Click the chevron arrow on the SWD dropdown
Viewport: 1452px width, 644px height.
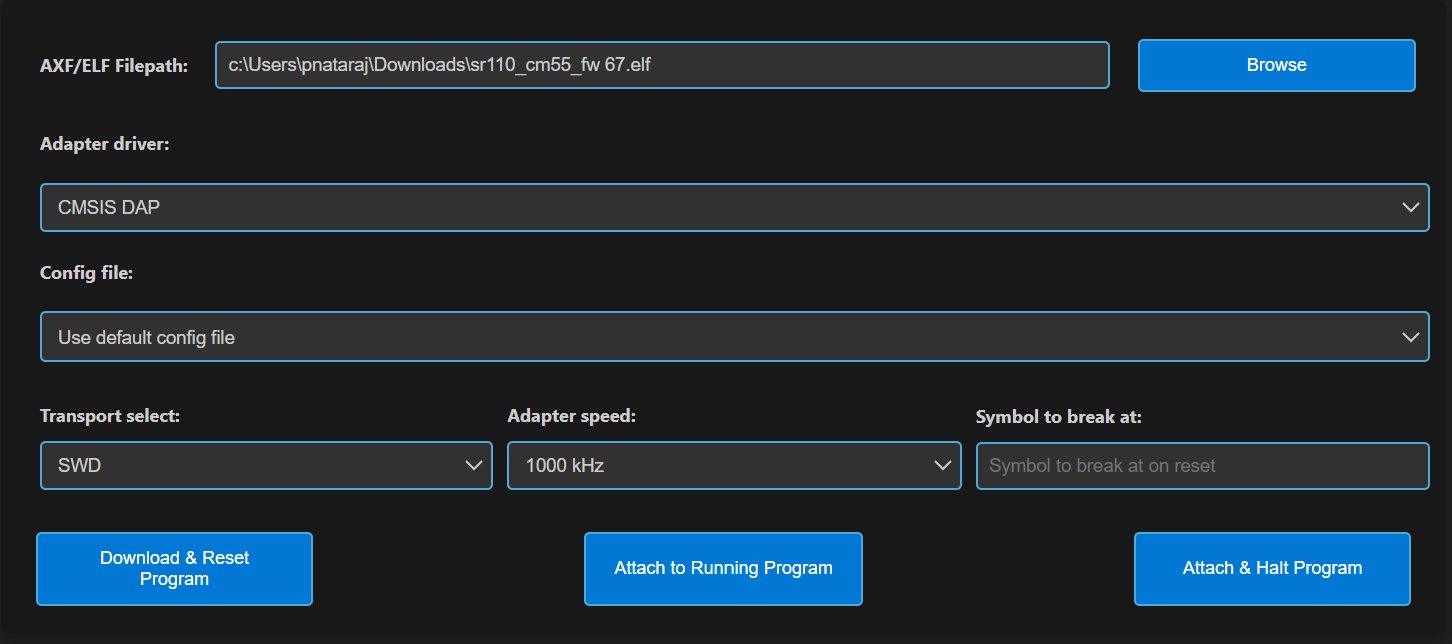(474, 466)
